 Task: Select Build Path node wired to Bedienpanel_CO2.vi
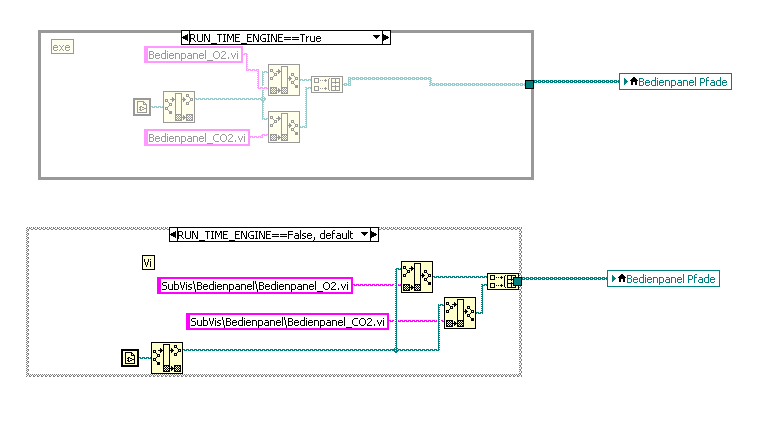point(284,127)
